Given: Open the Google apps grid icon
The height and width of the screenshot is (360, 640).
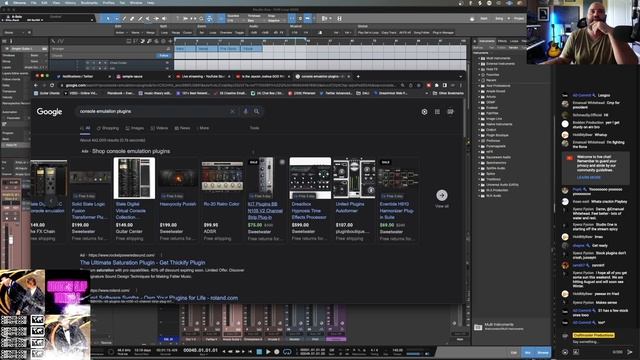Looking at the screenshot, I should [437, 111].
